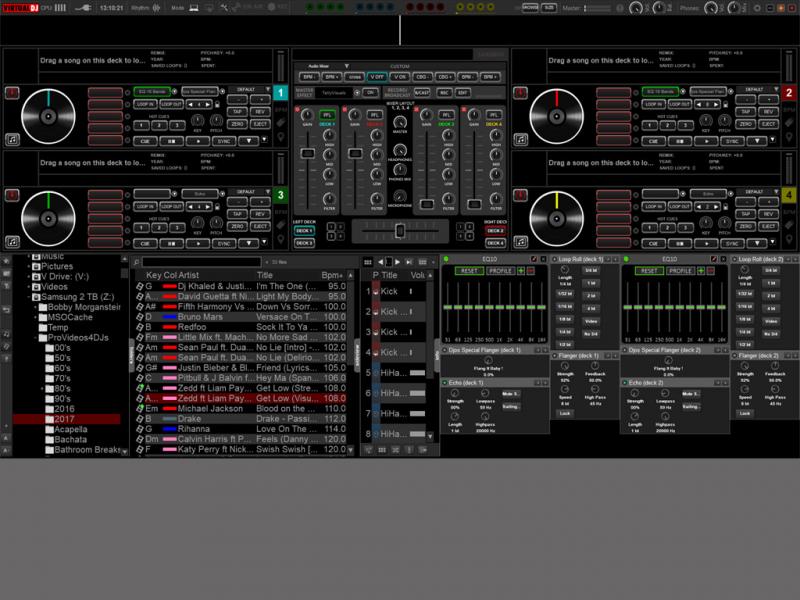
Task: Sort browser by Title column header
Action: point(264,275)
